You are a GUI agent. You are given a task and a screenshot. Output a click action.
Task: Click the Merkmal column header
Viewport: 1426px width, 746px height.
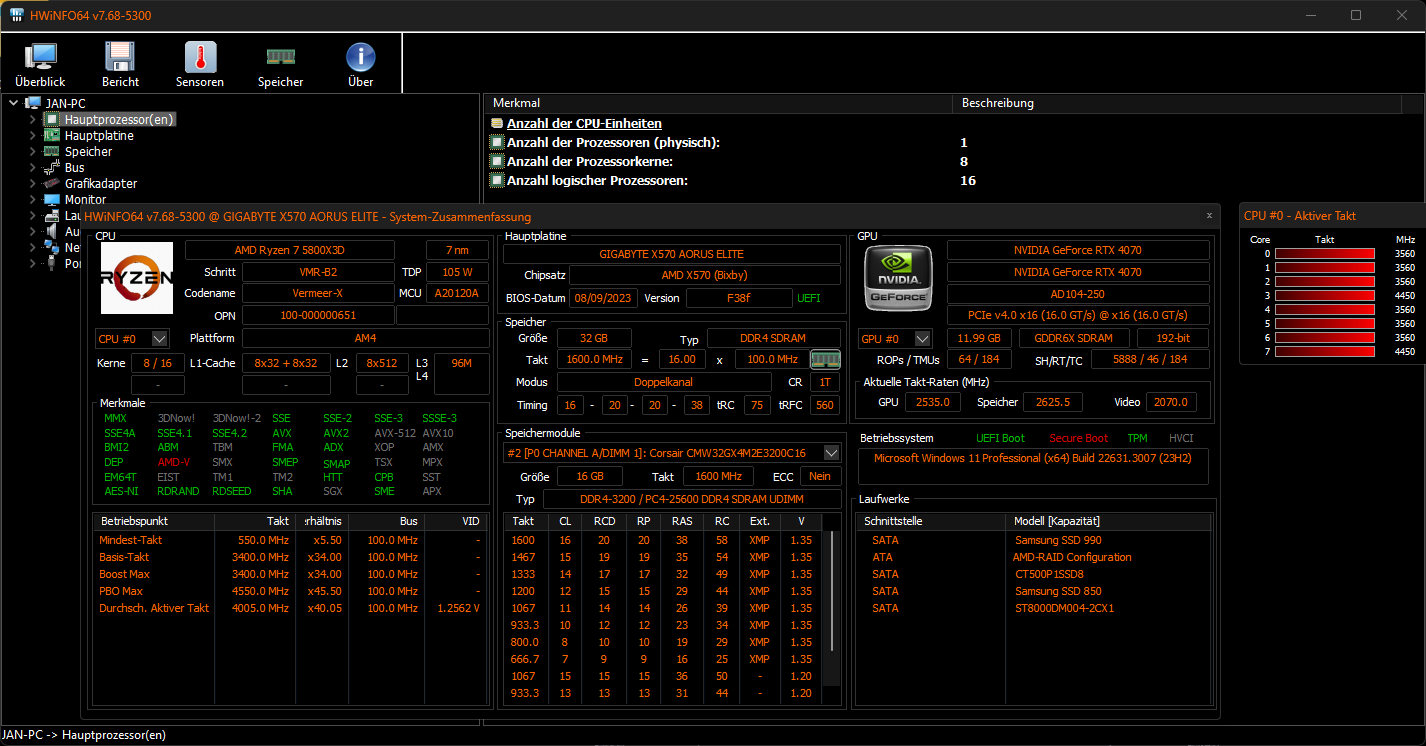tap(719, 103)
